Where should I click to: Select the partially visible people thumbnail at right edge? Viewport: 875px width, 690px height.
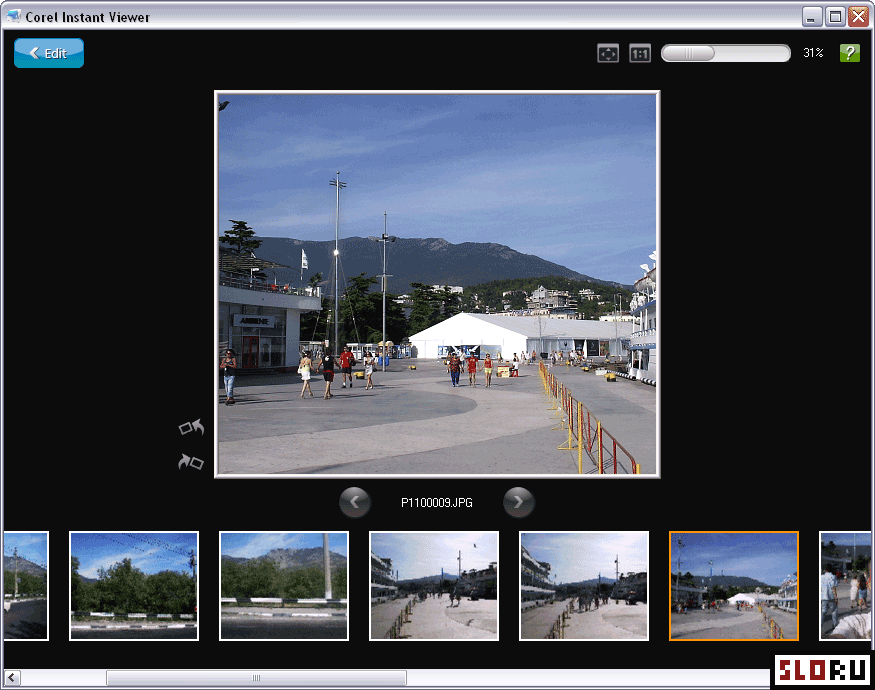(845, 586)
